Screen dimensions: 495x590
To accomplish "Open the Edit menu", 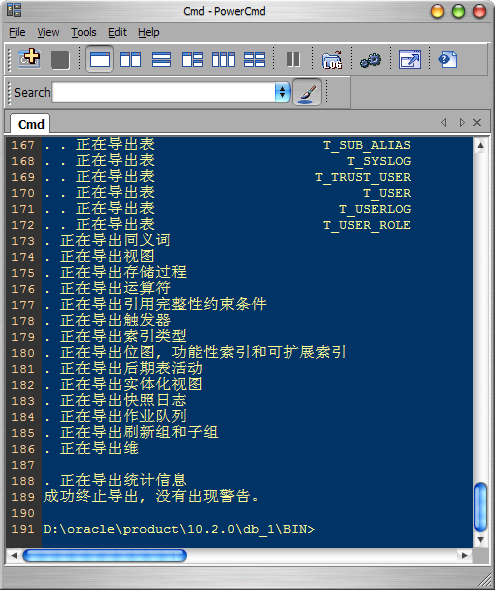I will (117, 32).
